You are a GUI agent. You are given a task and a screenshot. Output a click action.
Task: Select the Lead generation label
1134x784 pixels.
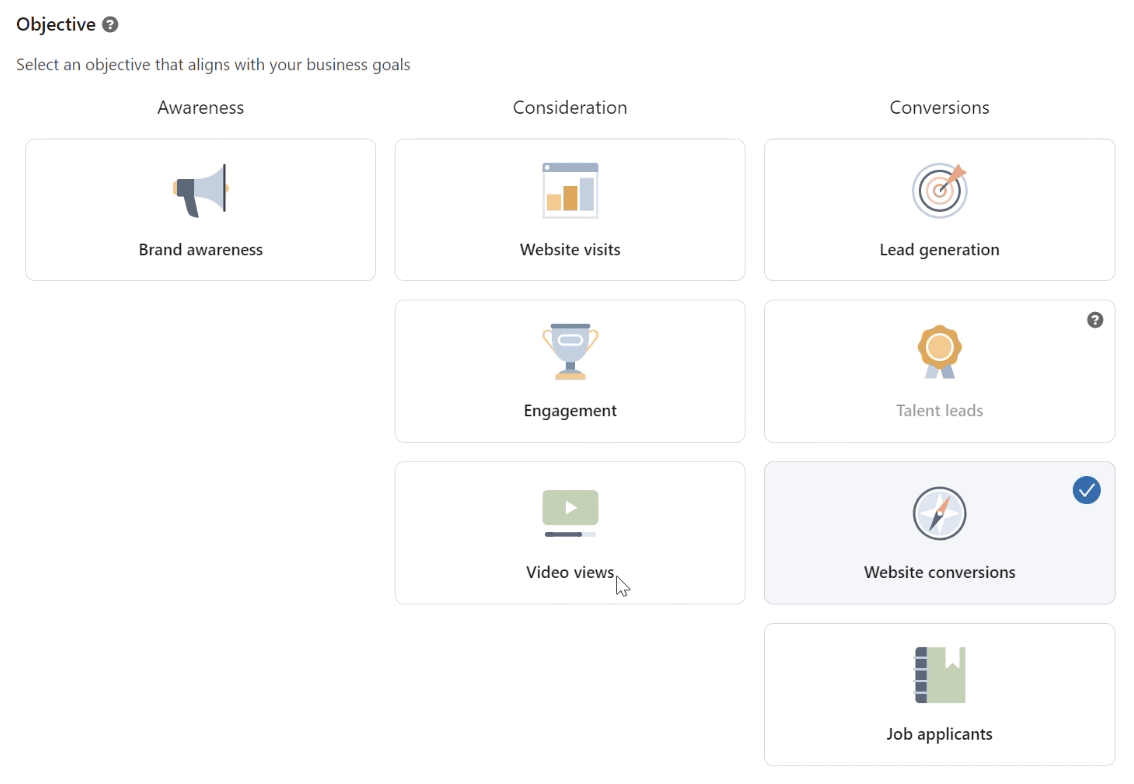939,250
